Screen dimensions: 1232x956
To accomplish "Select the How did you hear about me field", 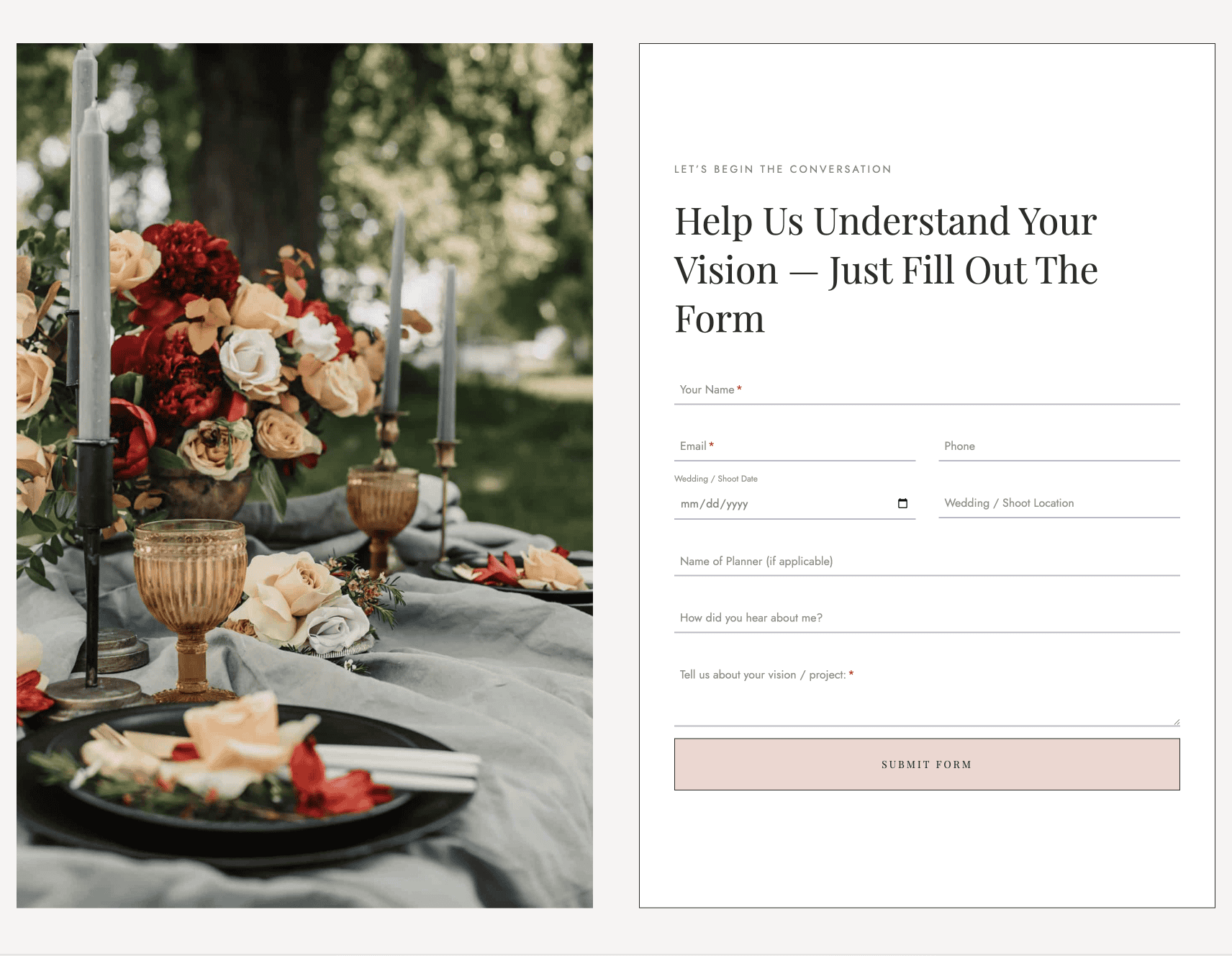I will (927, 618).
